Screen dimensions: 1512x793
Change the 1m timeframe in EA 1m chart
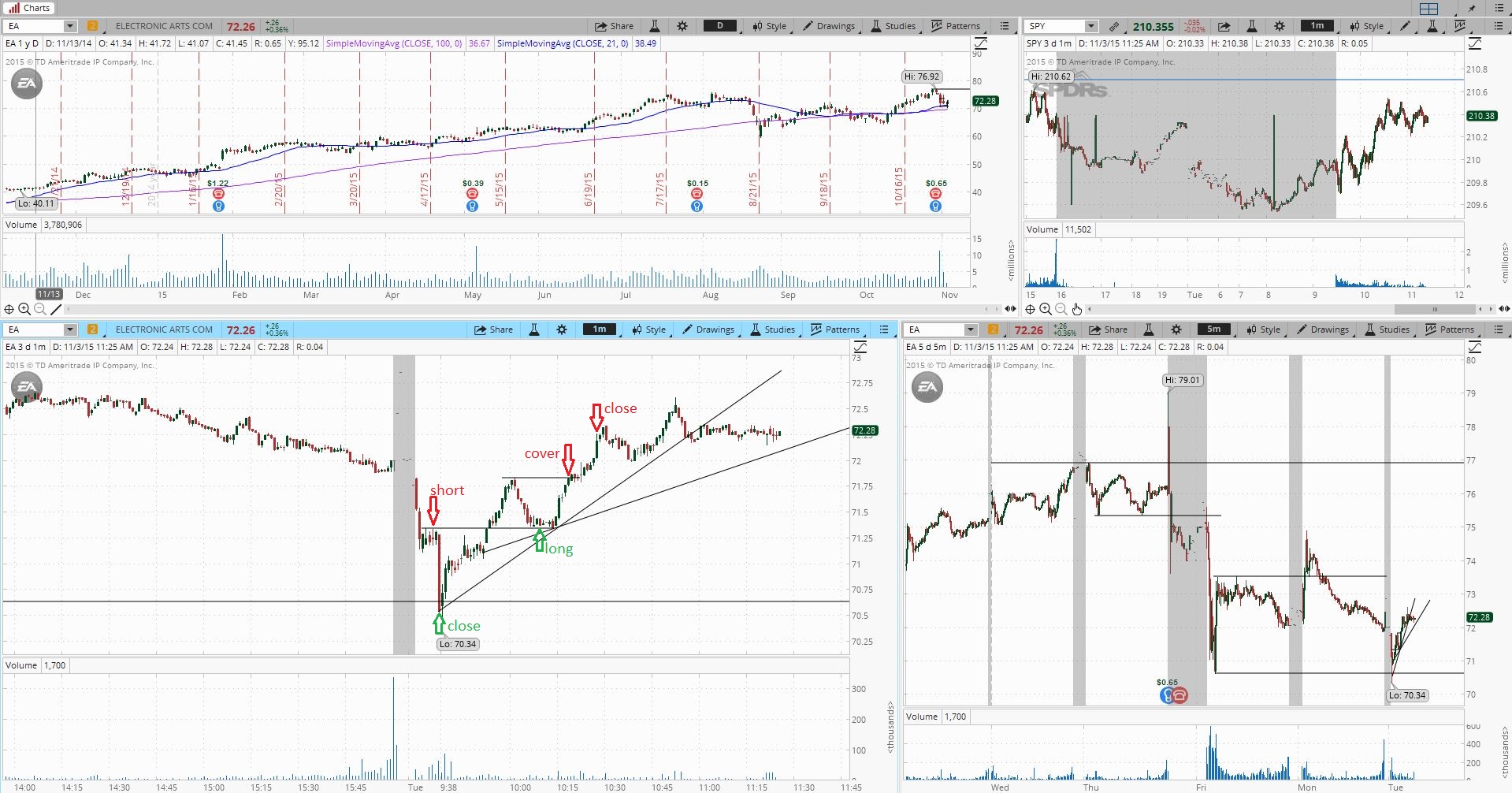600,329
